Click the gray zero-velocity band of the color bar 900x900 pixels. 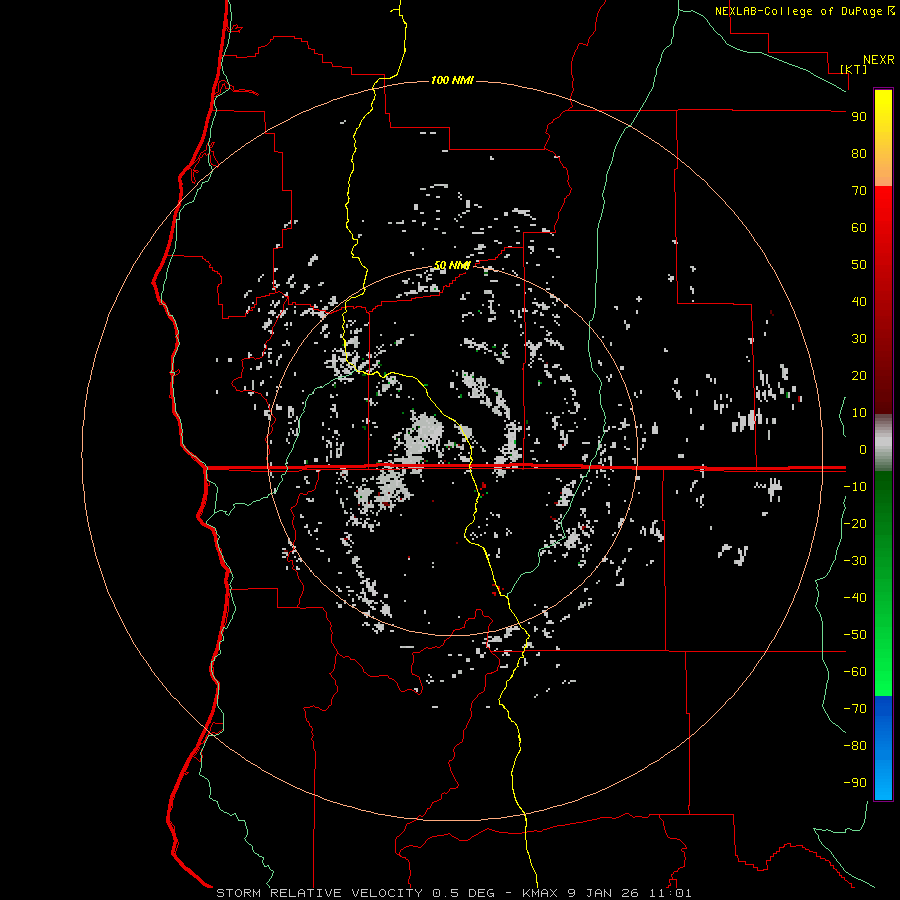click(883, 443)
